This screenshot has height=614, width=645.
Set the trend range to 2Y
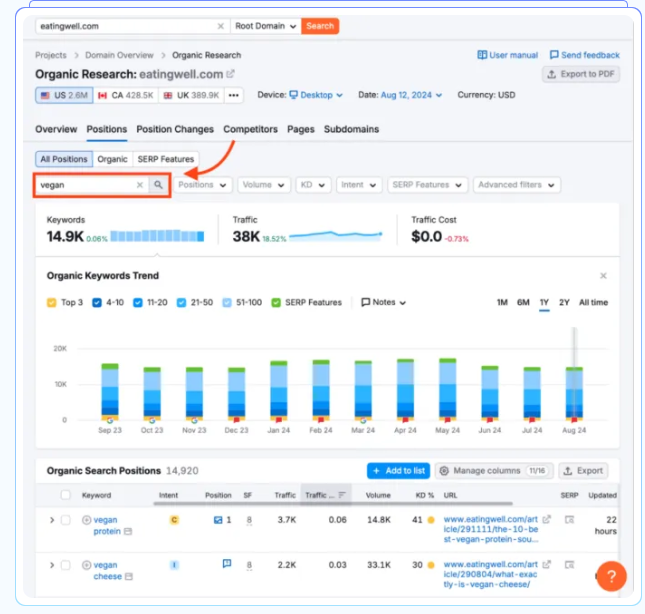click(564, 303)
